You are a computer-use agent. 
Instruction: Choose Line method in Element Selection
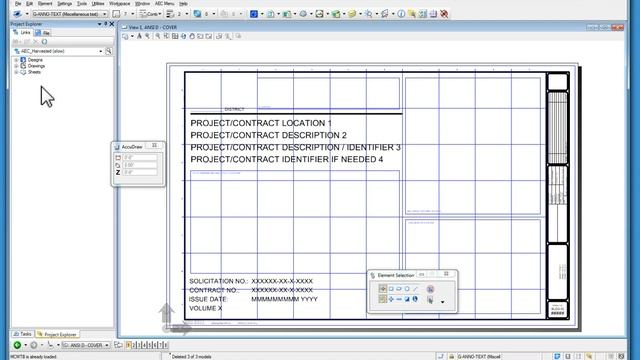pyautogui.click(x=415, y=289)
